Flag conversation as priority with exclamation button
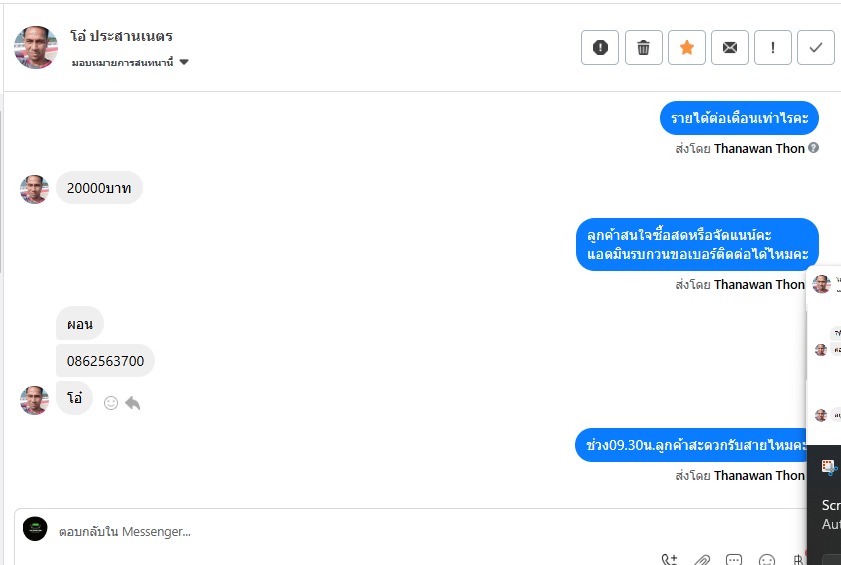 [x=772, y=48]
